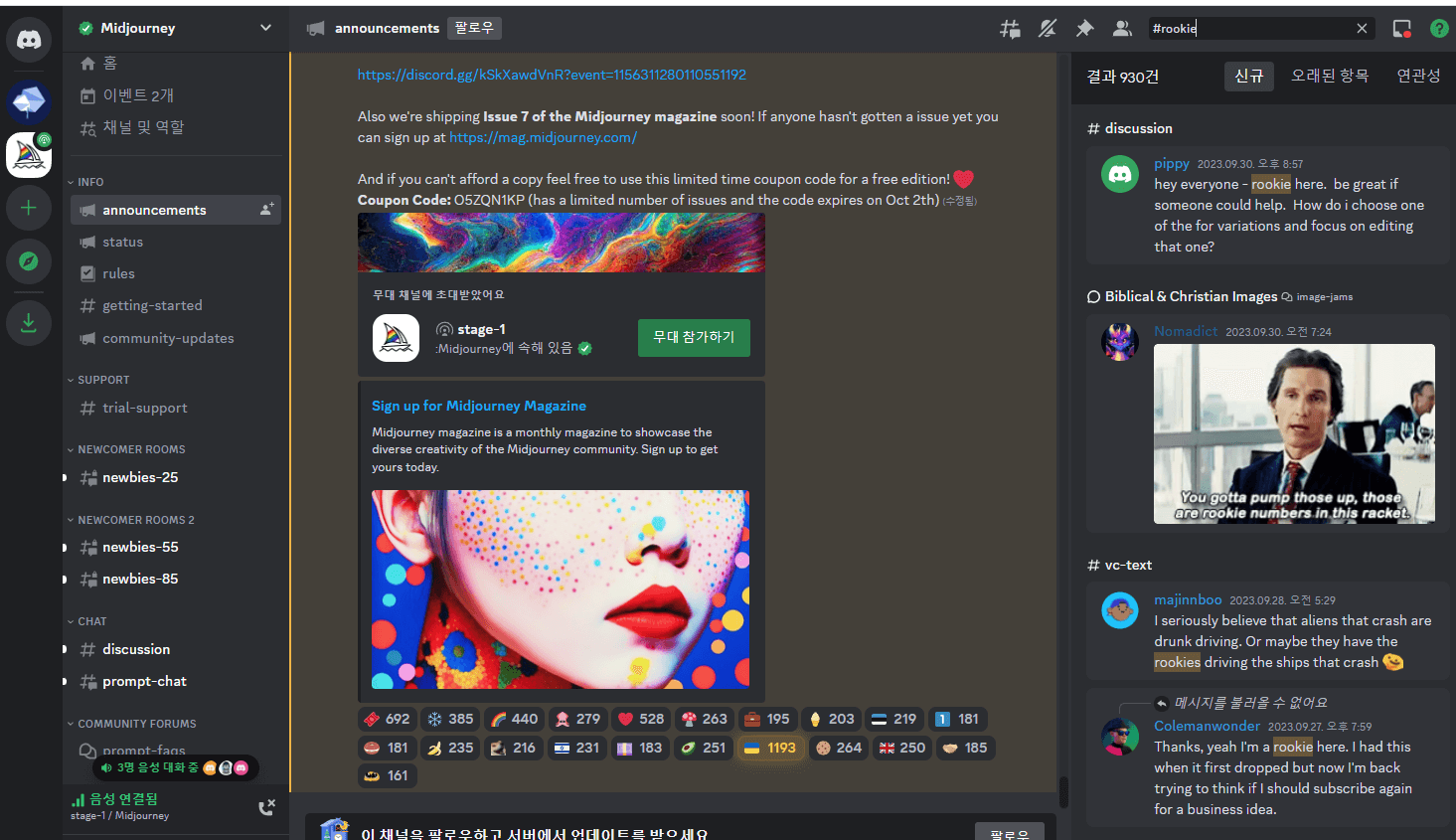Open 채널 및 역할 entry
This screenshot has width=1456, height=840.
point(175,127)
